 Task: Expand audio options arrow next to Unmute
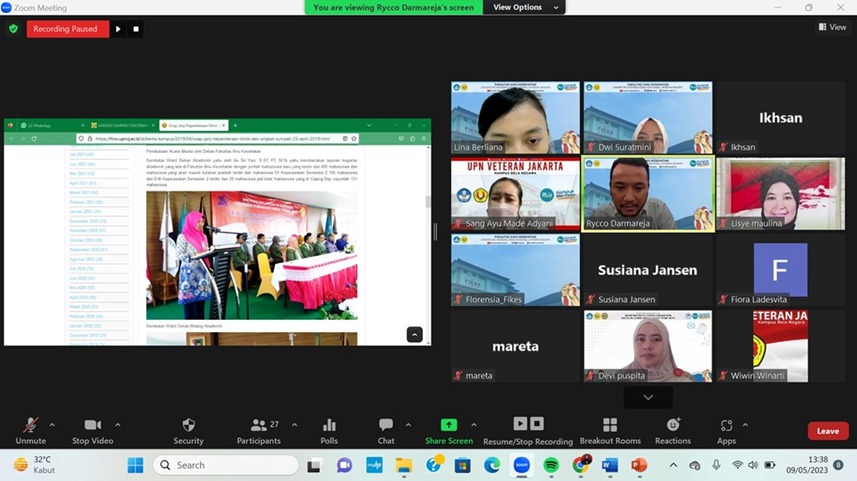point(52,424)
